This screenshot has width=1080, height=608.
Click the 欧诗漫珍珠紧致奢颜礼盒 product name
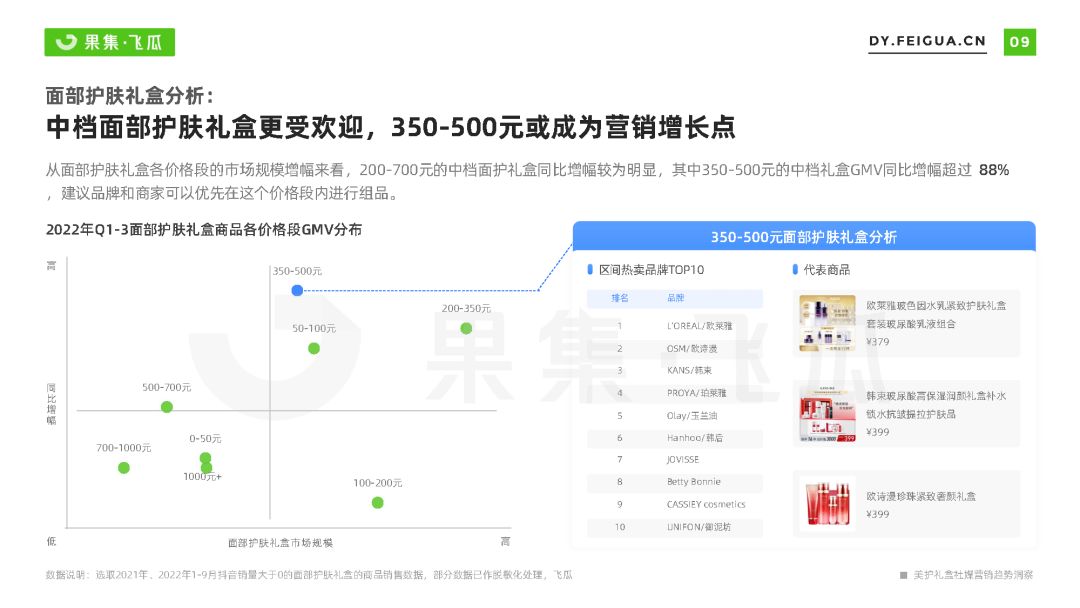point(921,496)
